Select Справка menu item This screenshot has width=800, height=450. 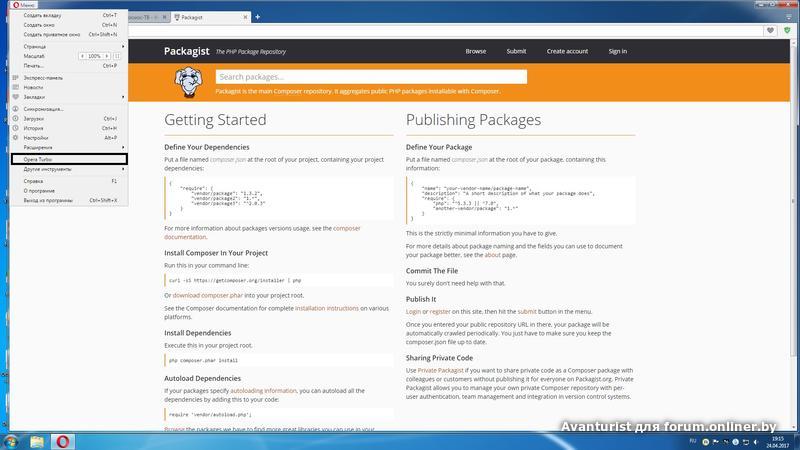(x=69, y=181)
